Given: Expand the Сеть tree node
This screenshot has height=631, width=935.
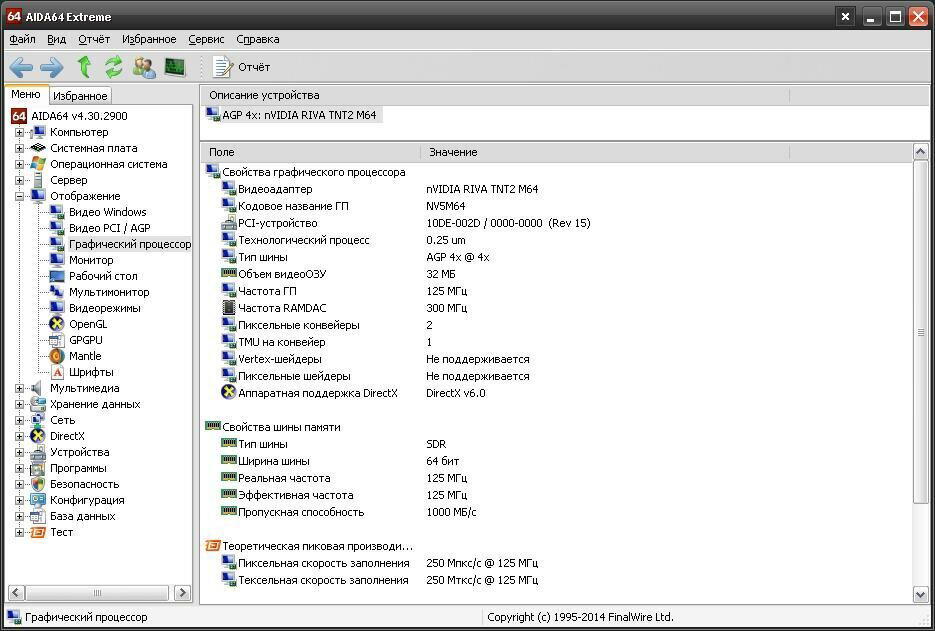Looking at the screenshot, I should [x=20, y=420].
